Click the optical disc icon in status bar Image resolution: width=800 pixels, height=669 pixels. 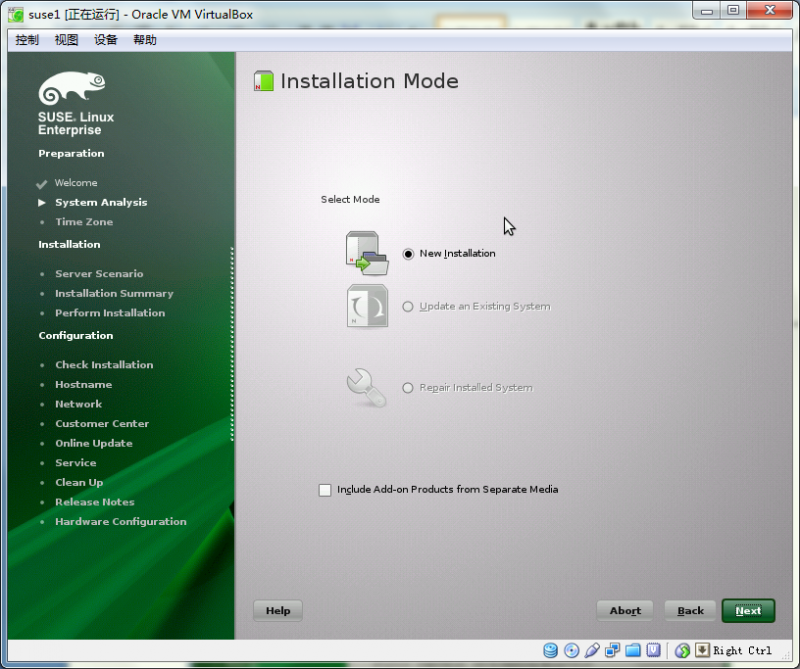(x=571, y=650)
